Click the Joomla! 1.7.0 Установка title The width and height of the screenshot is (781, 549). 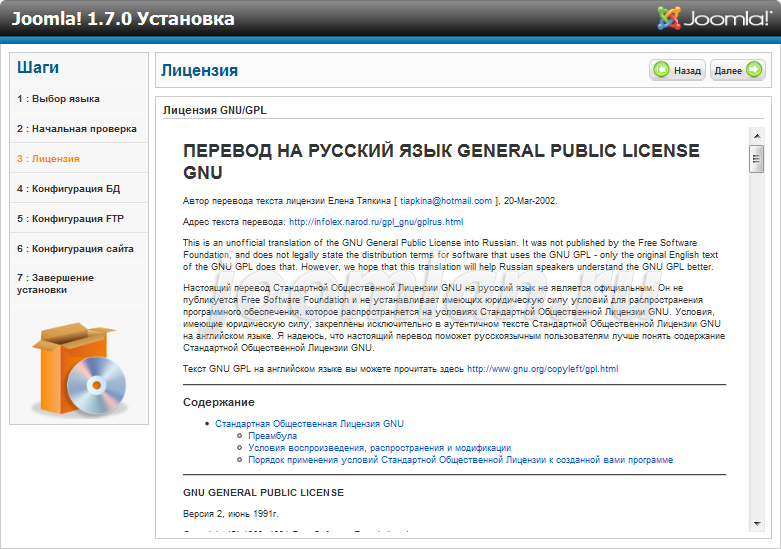123,18
